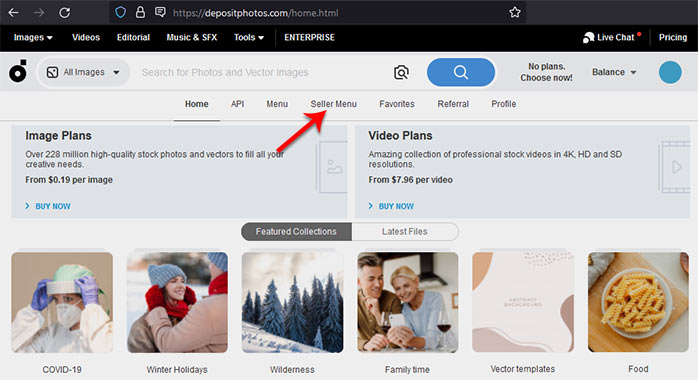Click the Live Chat headset icon
Screen dimensions: 698x389
point(588,38)
